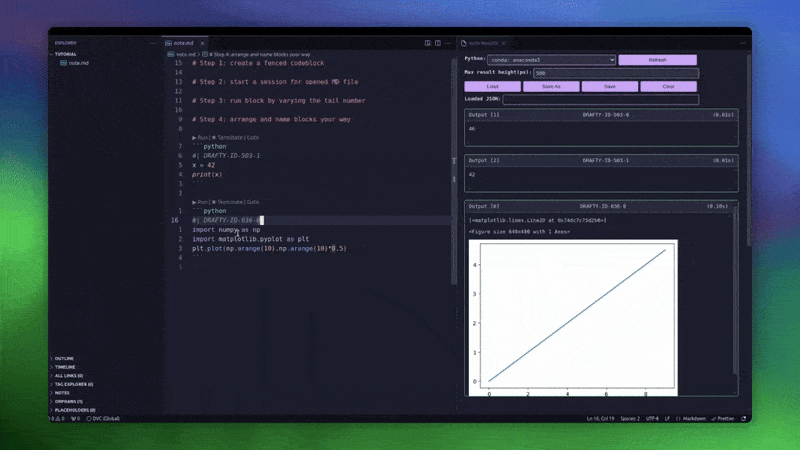Focus the Max result height field
This screenshot has width=800, height=450.
pyautogui.click(x=616, y=73)
